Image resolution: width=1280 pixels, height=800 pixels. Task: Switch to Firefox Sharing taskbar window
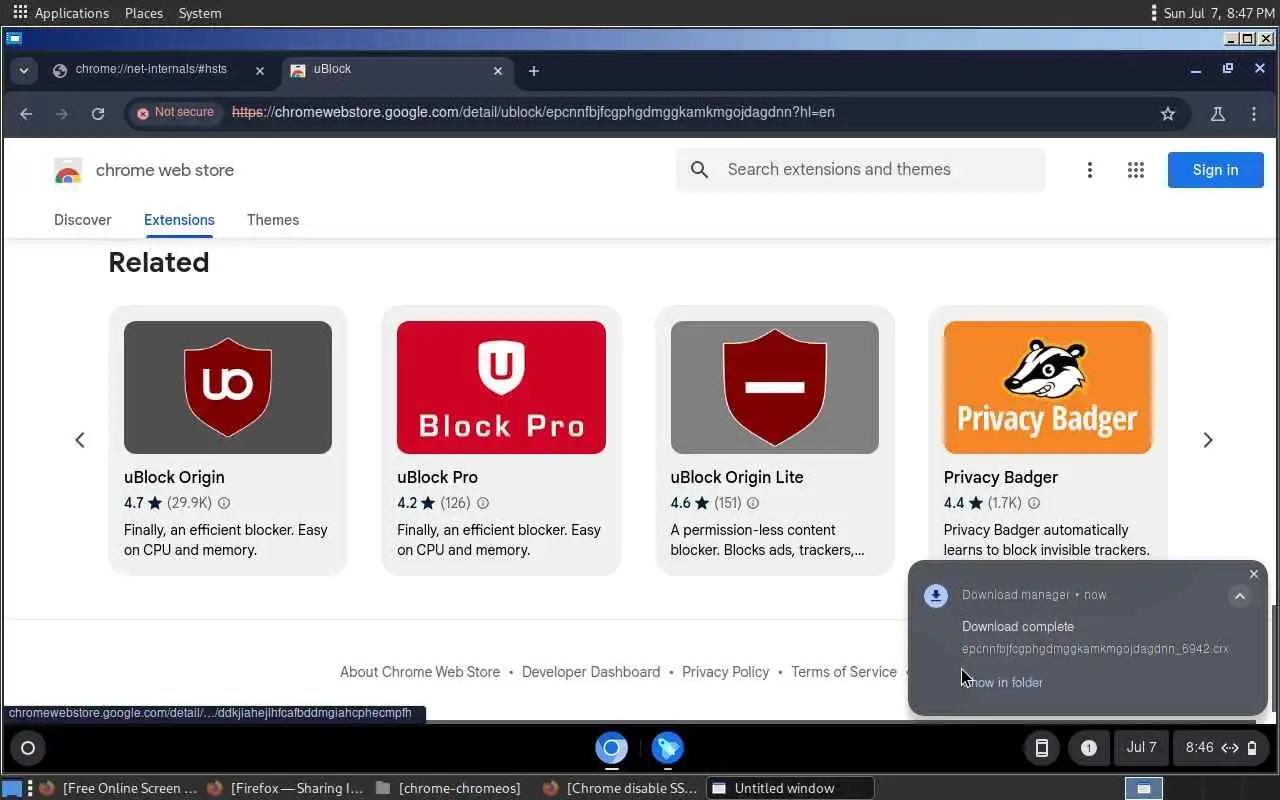[285, 788]
